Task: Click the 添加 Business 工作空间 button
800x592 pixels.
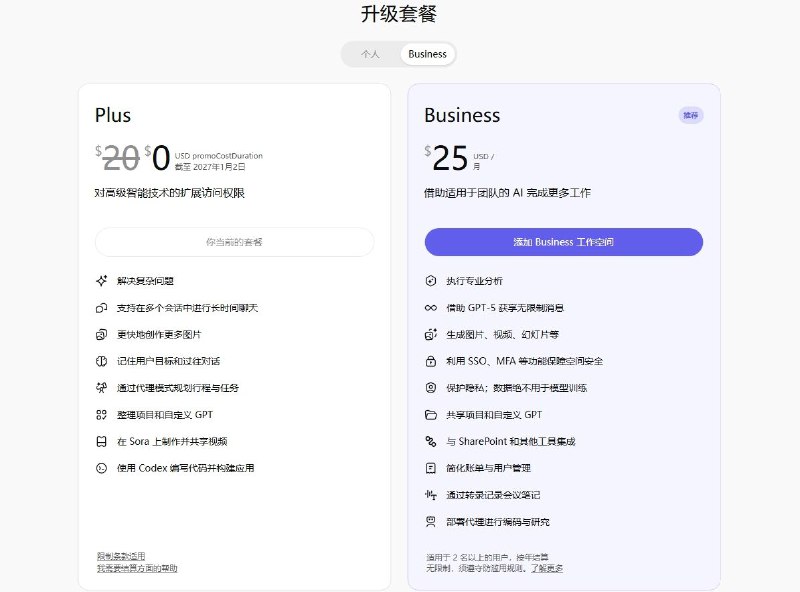Action: [x=563, y=242]
